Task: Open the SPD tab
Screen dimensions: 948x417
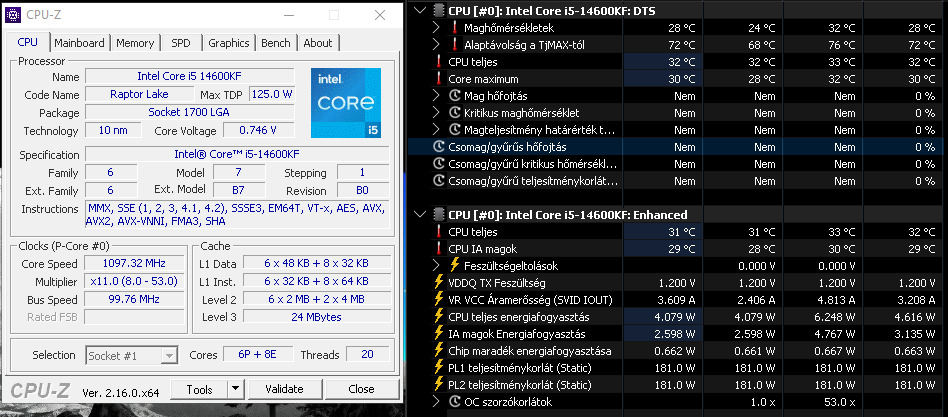Action: click(x=181, y=43)
